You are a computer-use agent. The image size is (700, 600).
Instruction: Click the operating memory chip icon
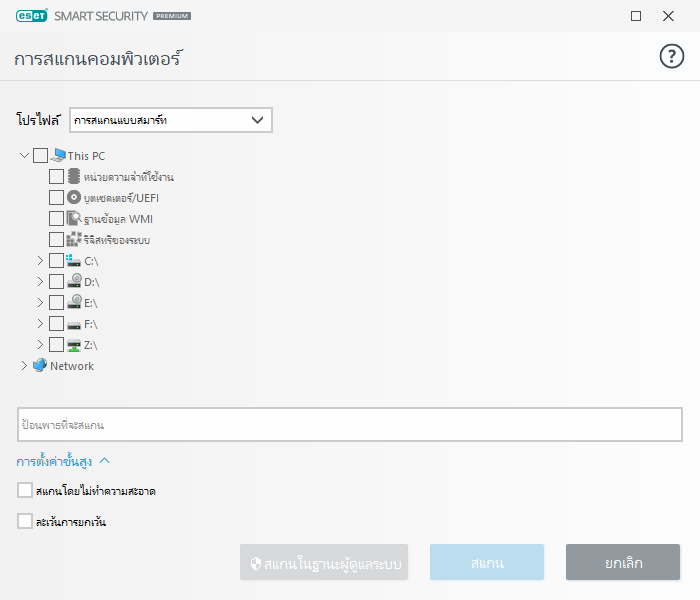click(x=74, y=176)
